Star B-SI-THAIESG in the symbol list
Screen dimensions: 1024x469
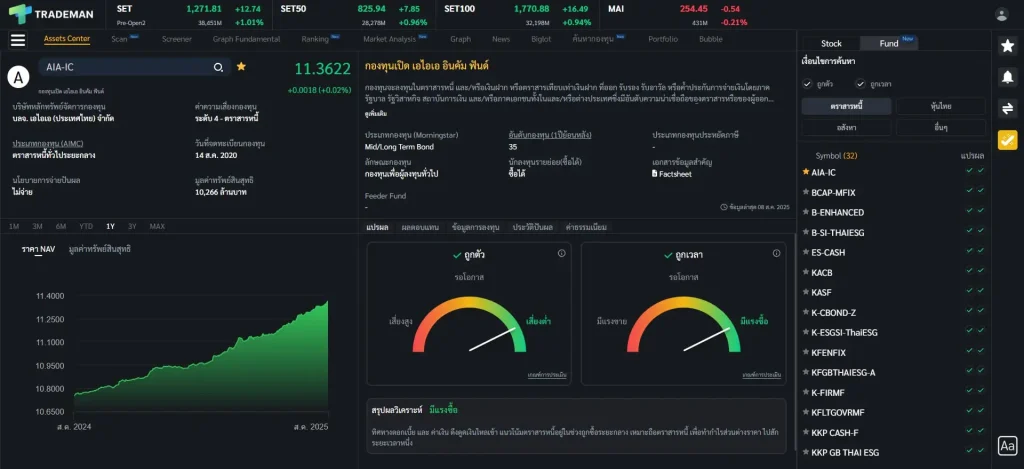click(x=806, y=232)
